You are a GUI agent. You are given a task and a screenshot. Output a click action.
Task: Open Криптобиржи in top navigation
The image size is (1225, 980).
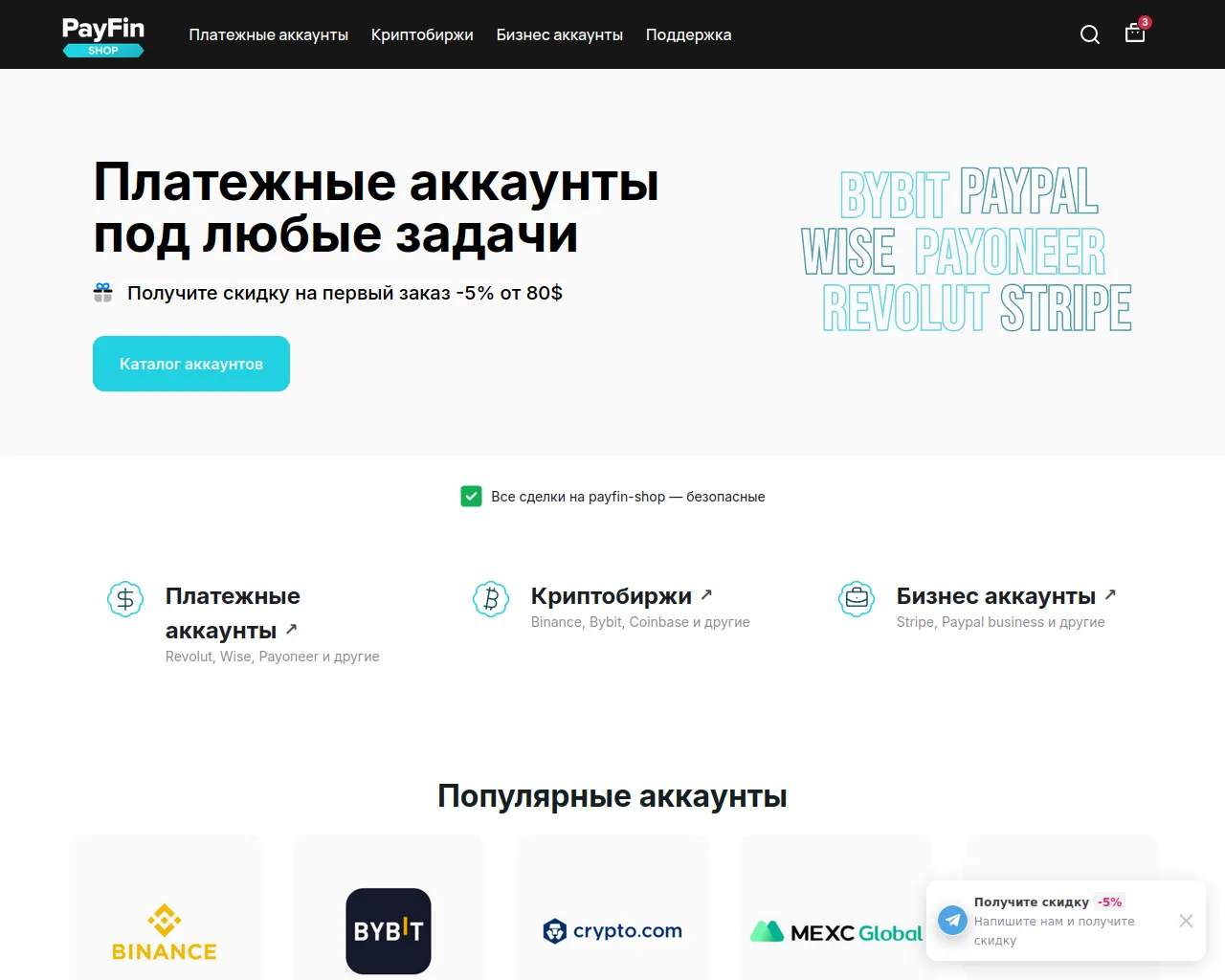[422, 35]
